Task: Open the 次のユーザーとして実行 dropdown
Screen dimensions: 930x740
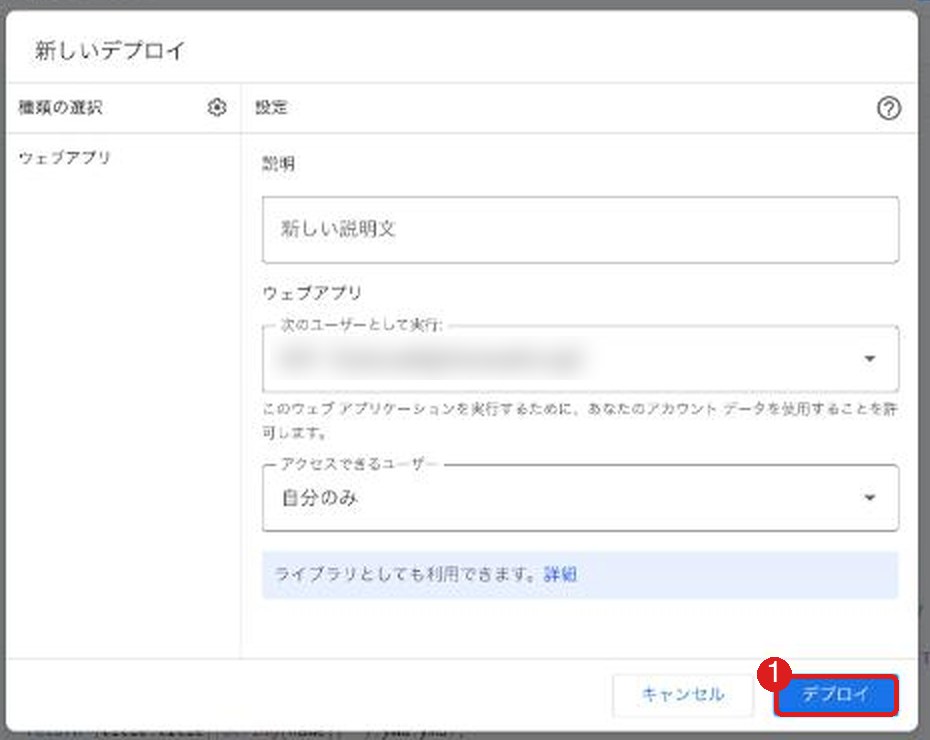Action: (580, 359)
